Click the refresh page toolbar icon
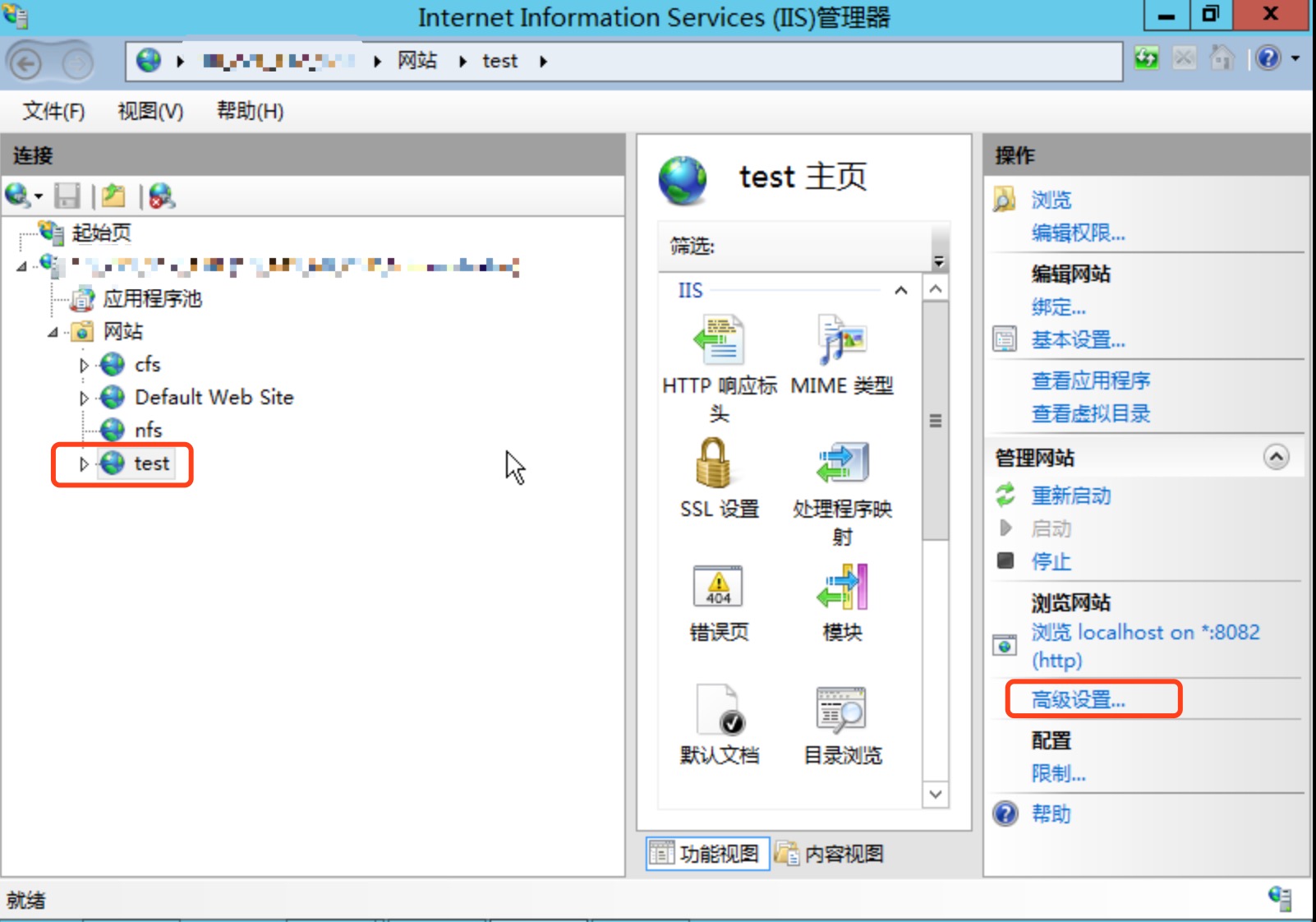This screenshot has height=922, width=1316. [1147, 58]
